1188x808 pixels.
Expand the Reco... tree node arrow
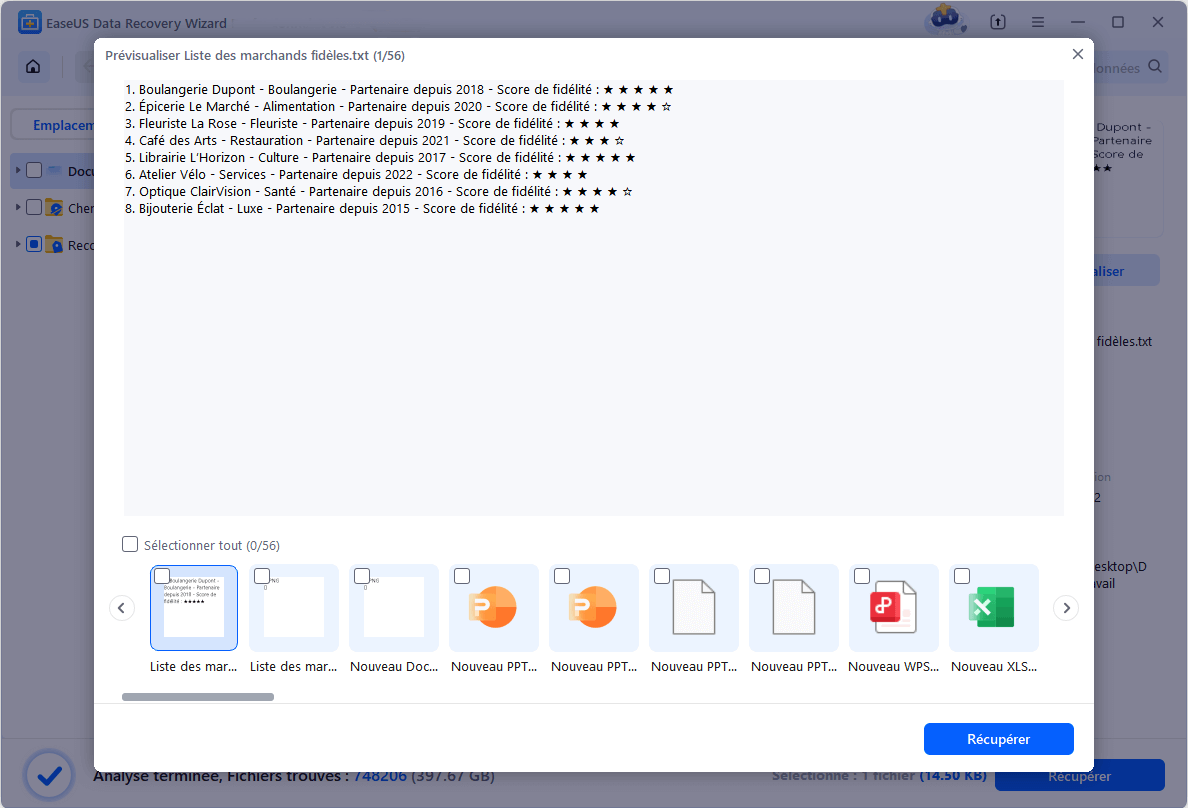point(17,245)
